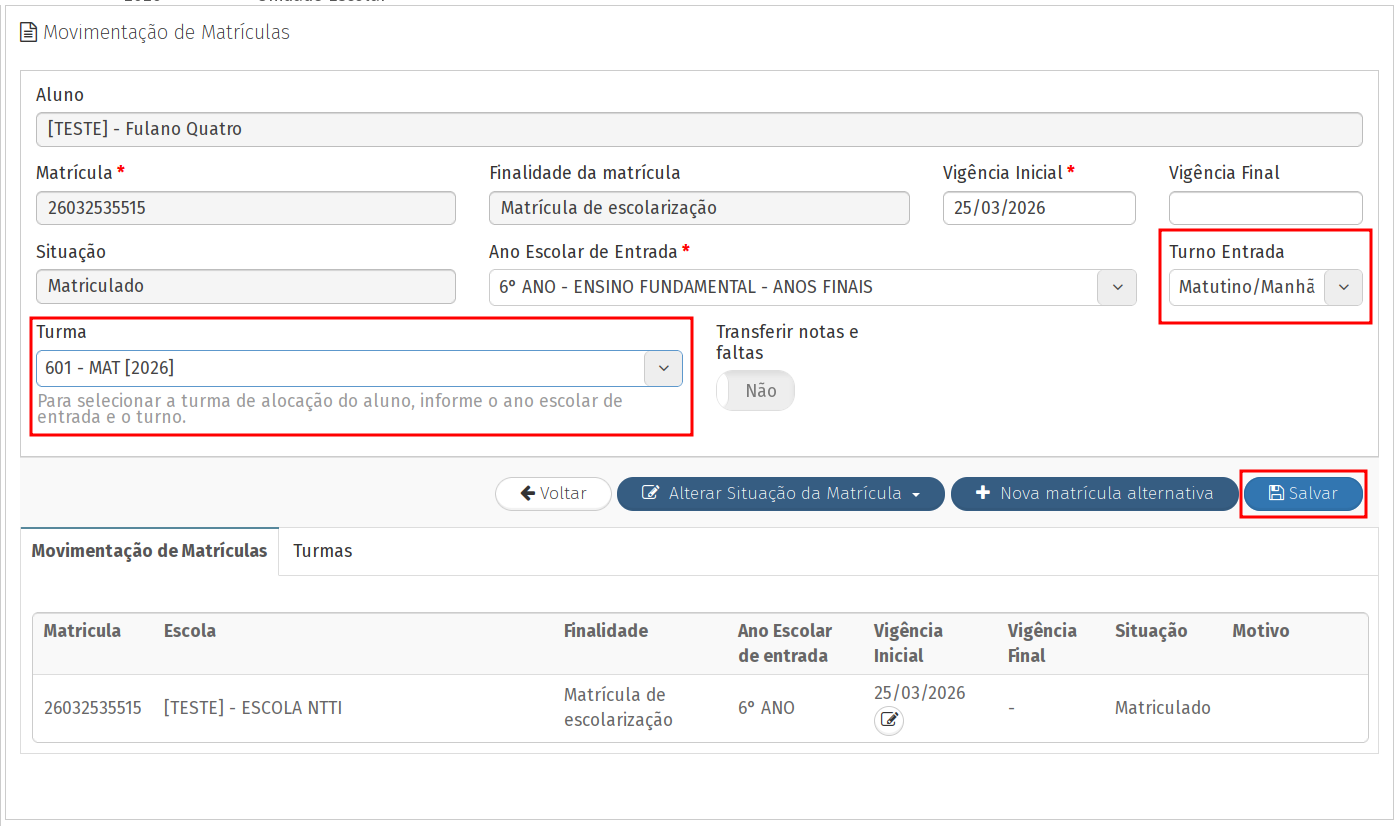Expand the Ano Escolar de Entrada dropdown
The image size is (1399, 826).
pos(1117,288)
